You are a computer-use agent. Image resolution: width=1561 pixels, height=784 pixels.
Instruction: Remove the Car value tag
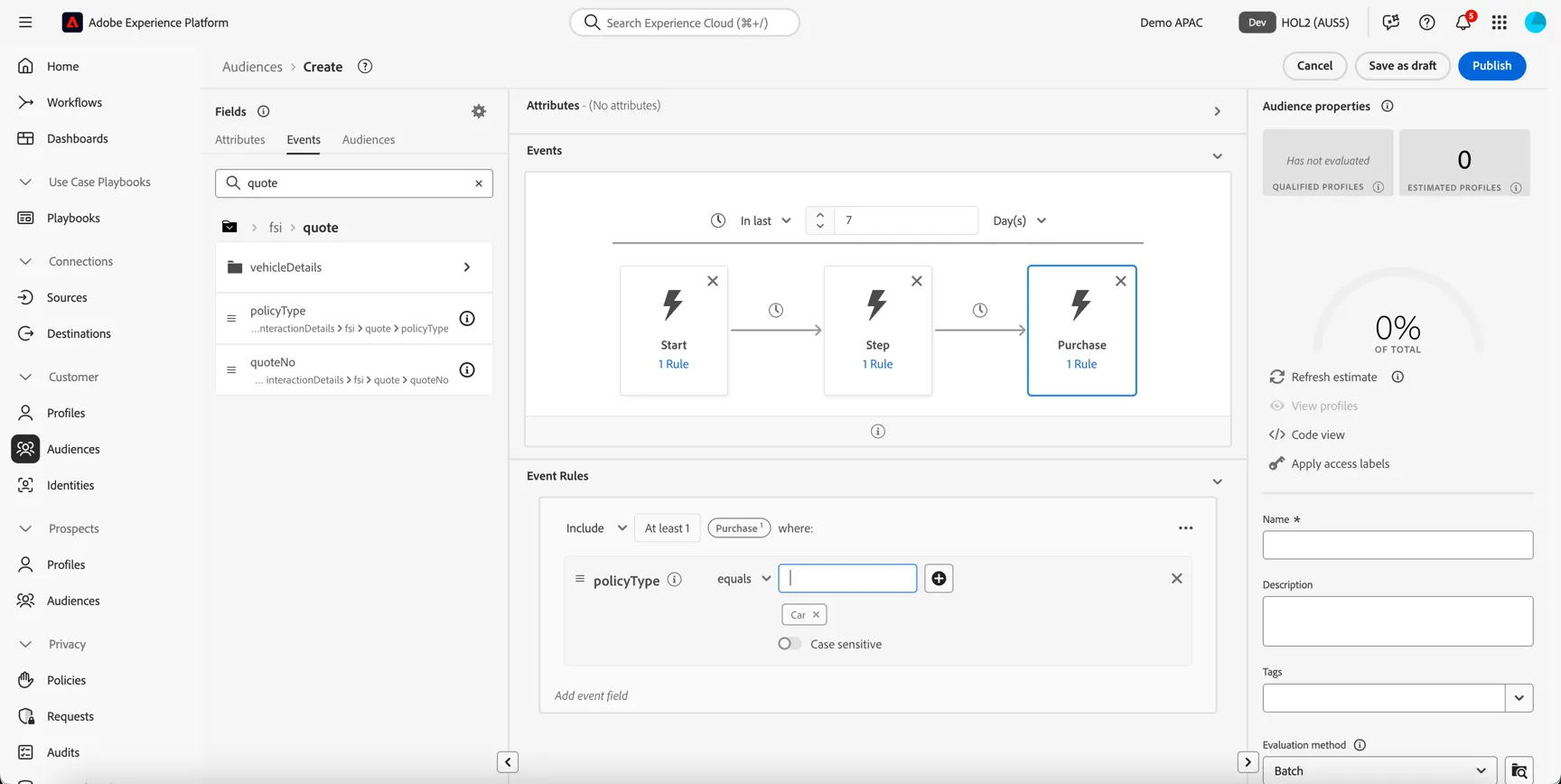(x=816, y=615)
